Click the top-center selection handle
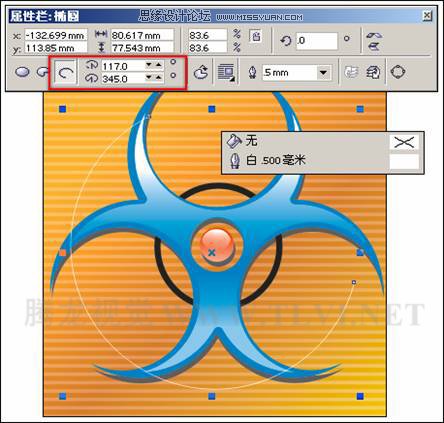 [212, 109]
